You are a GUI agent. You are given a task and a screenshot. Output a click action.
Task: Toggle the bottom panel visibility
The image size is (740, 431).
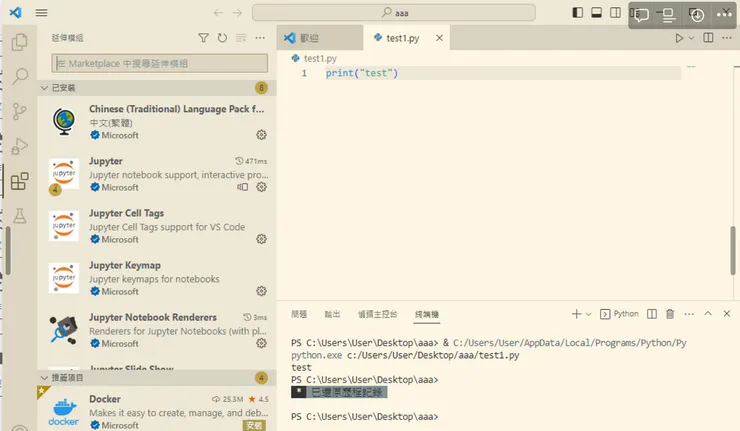(x=597, y=13)
